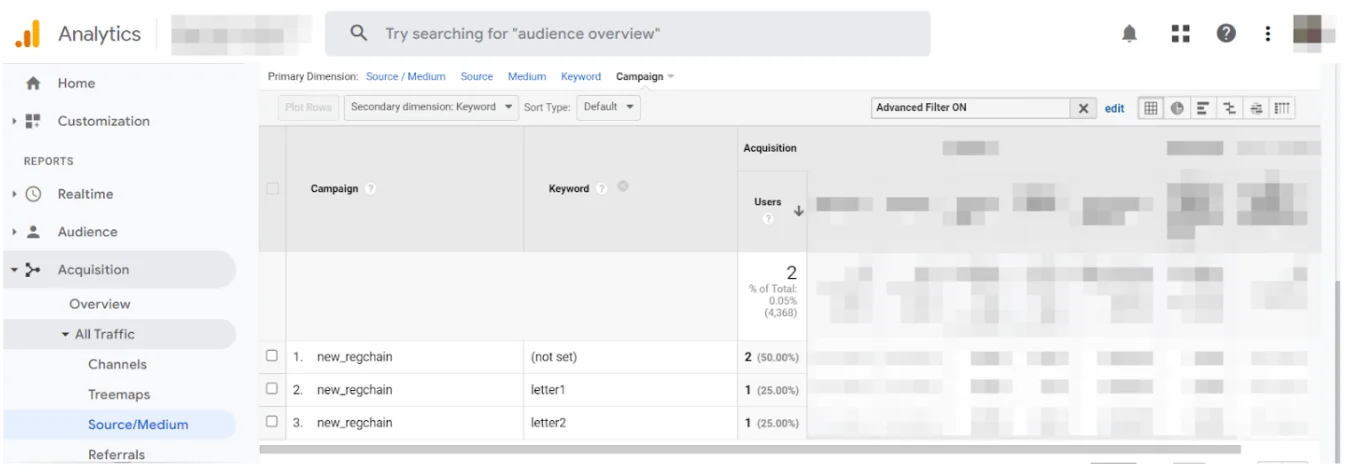The width and height of the screenshot is (1348, 476).
Task: Click the Advanced Filter ON field
Action: point(971,108)
